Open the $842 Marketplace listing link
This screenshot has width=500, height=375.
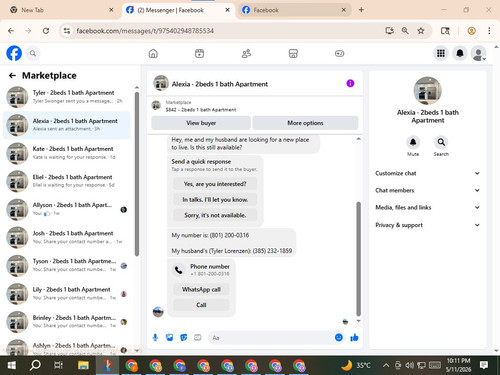point(201,110)
